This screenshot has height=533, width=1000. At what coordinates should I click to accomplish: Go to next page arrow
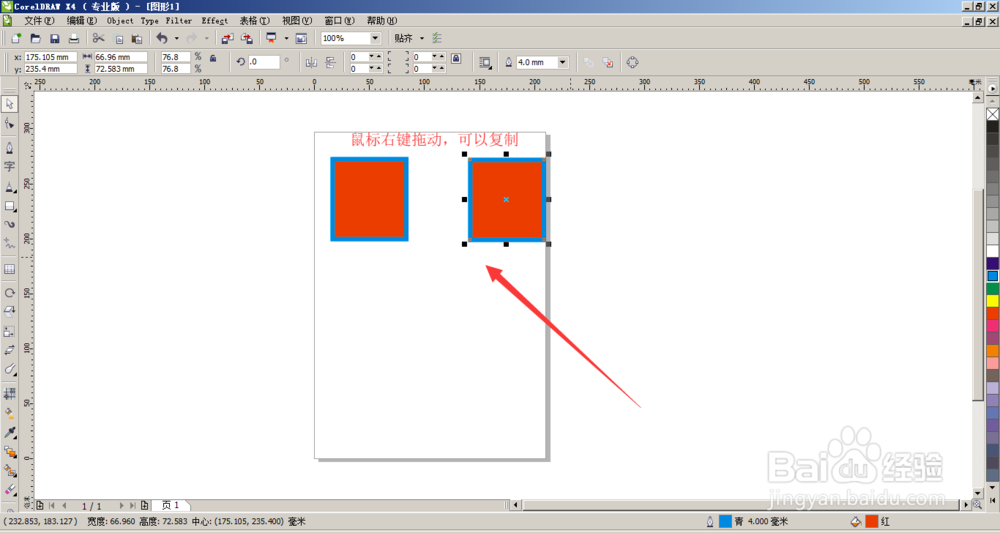pyautogui.click(x=121, y=506)
